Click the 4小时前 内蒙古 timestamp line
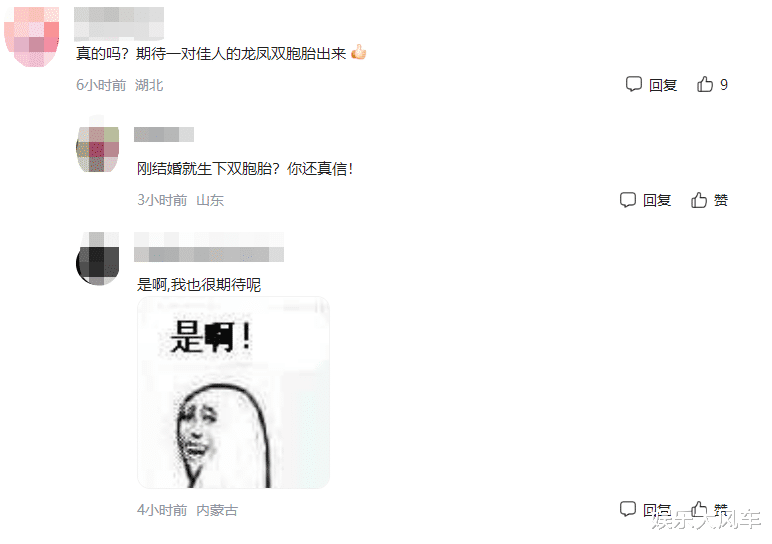772x544 pixels. [x=187, y=510]
